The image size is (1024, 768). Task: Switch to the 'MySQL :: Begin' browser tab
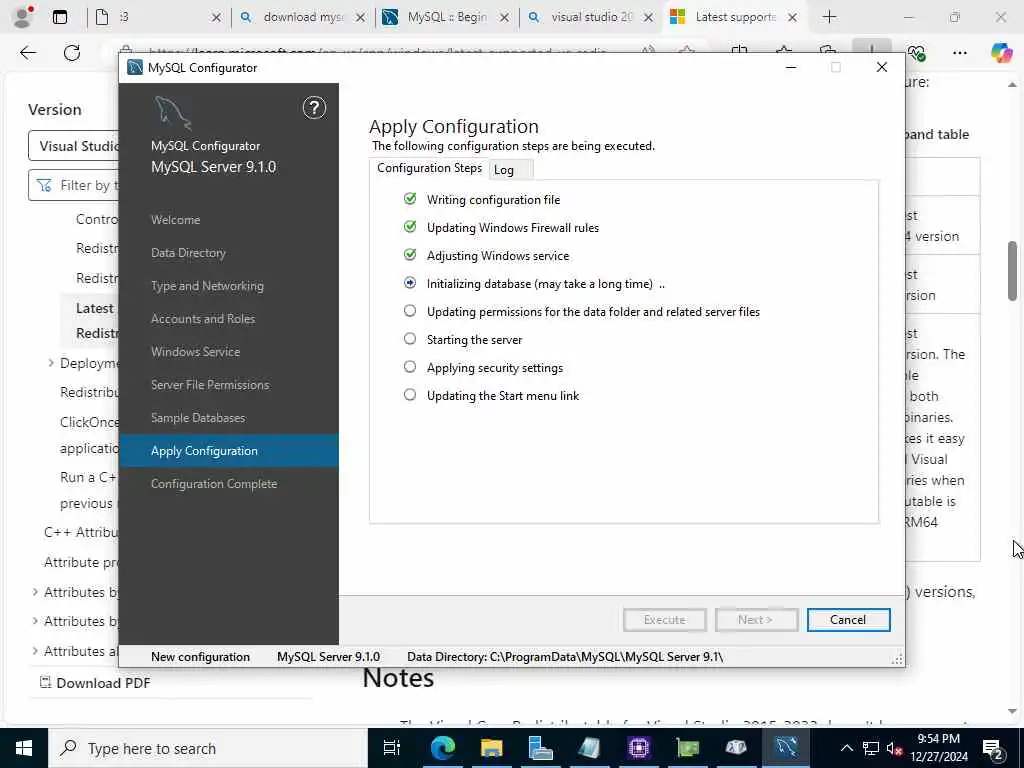pos(447,18)
